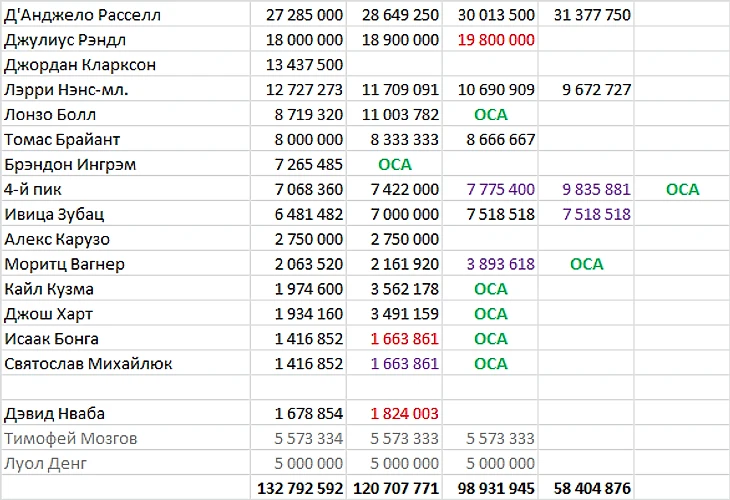Select the cell with Д'Анджело Расселл
The height and width of the screenshot is (500, 730).
[x=126, y=15]
